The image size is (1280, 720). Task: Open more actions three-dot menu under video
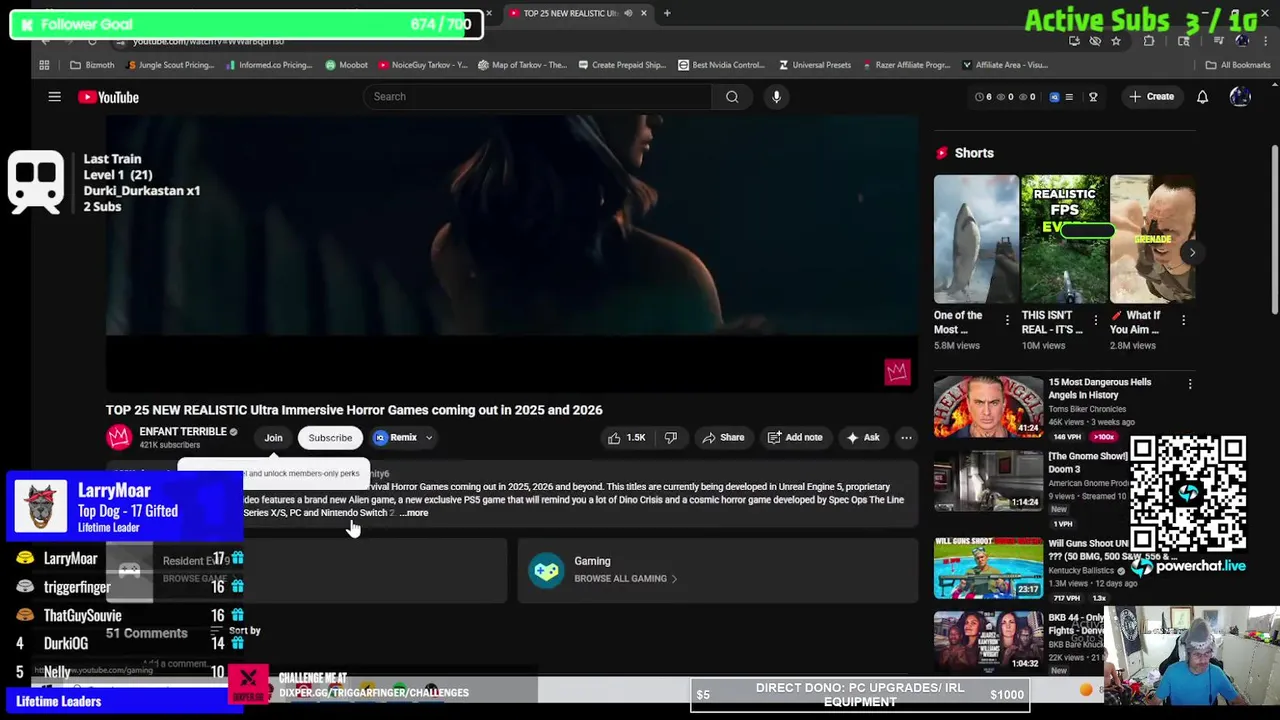pyautogui.click(x=906, y=438)
